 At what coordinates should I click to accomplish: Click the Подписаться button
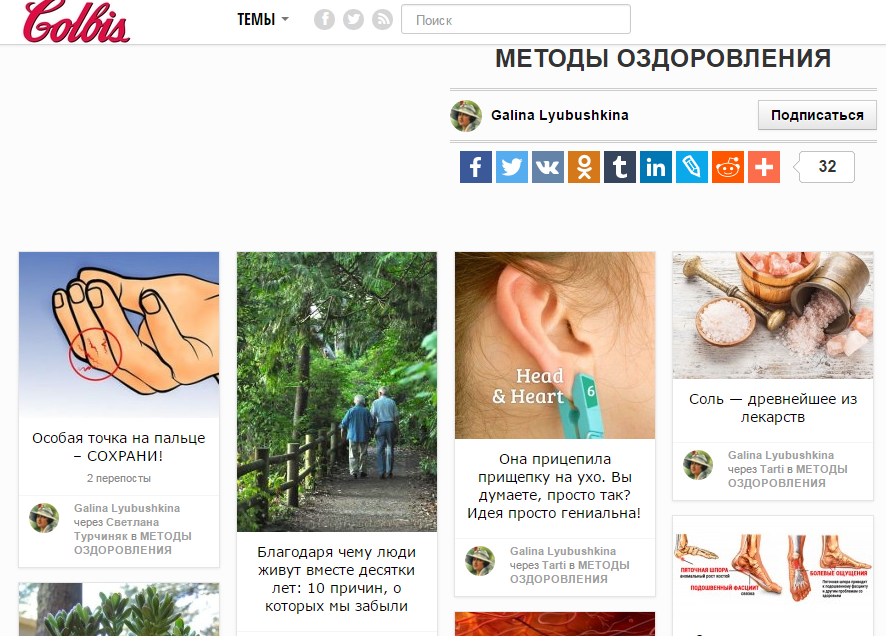click(x=817, y=115)
